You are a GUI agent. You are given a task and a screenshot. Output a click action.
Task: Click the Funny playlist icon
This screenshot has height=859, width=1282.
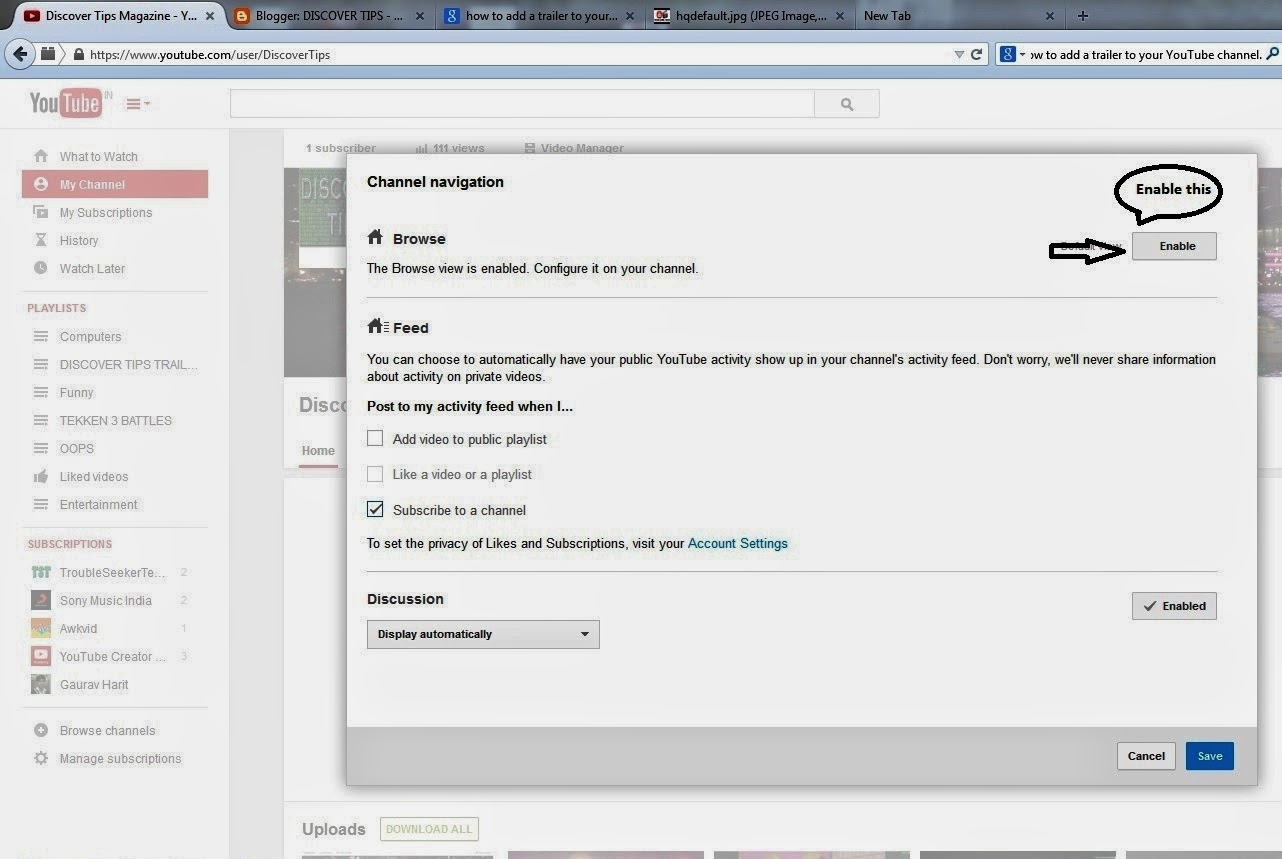41,392
